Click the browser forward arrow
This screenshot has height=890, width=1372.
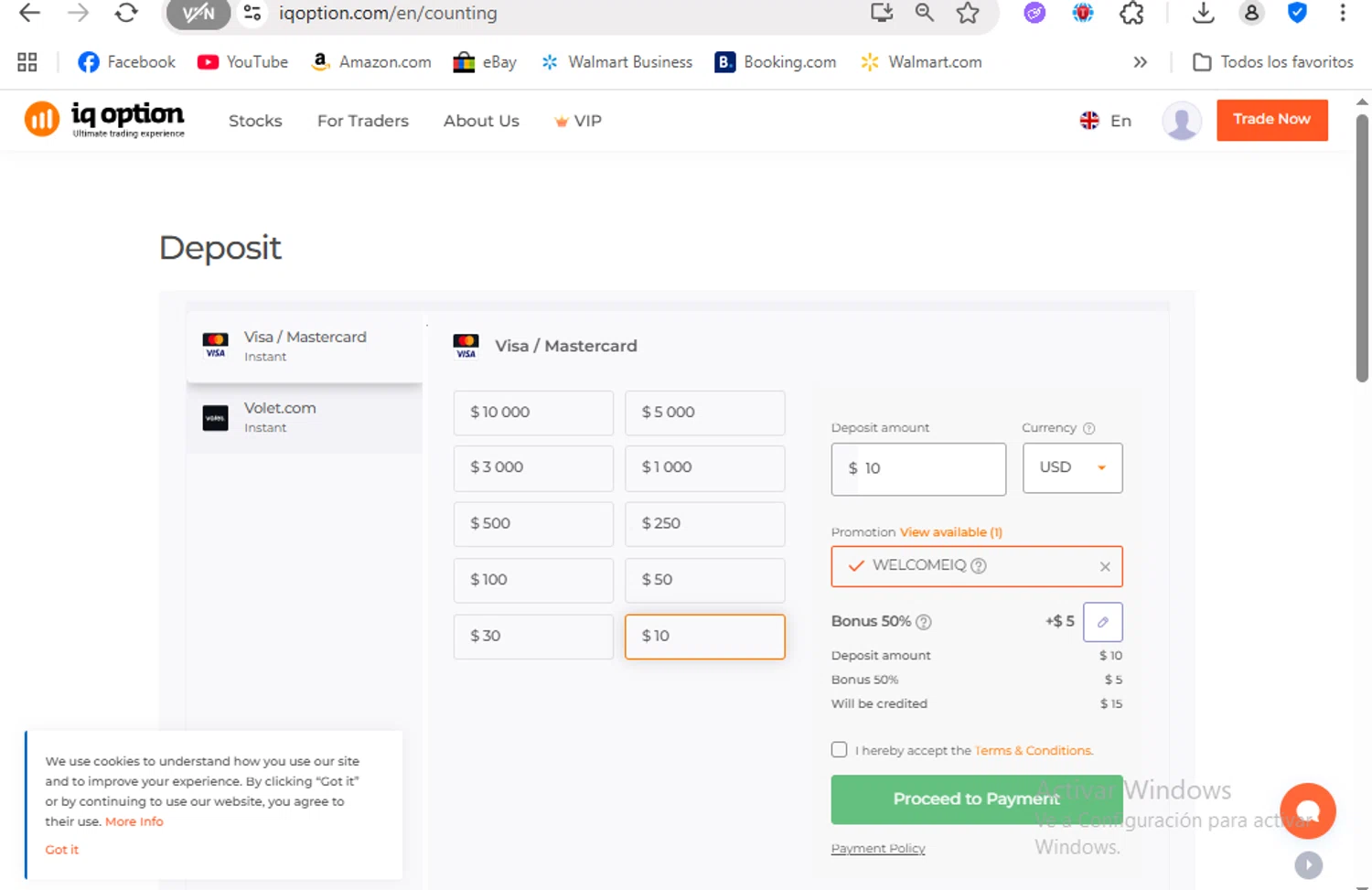pos(78,13)
